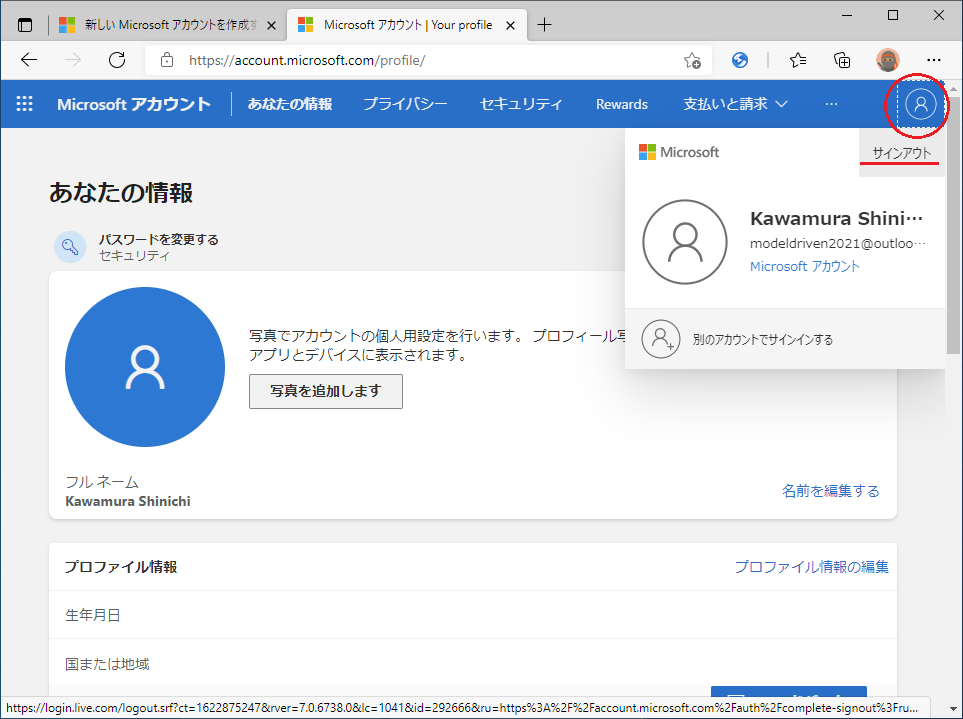Select the 生年月日 profile row
963x719 pixels.
473,615
